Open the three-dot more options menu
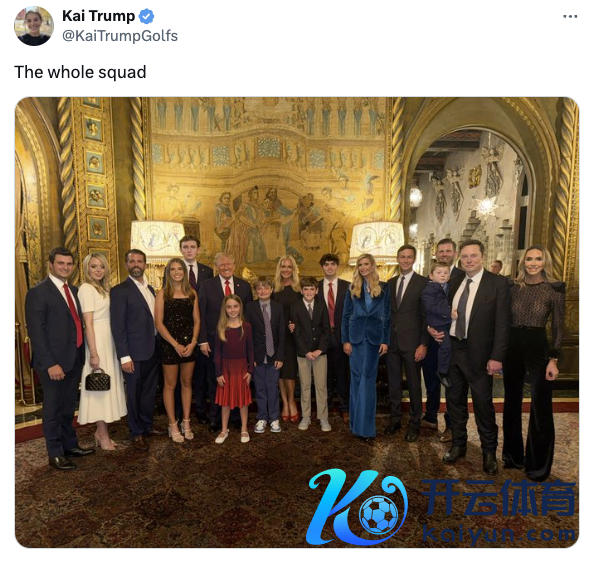The width and height of the screenshot is (591, 567). [x=570, y=16]
